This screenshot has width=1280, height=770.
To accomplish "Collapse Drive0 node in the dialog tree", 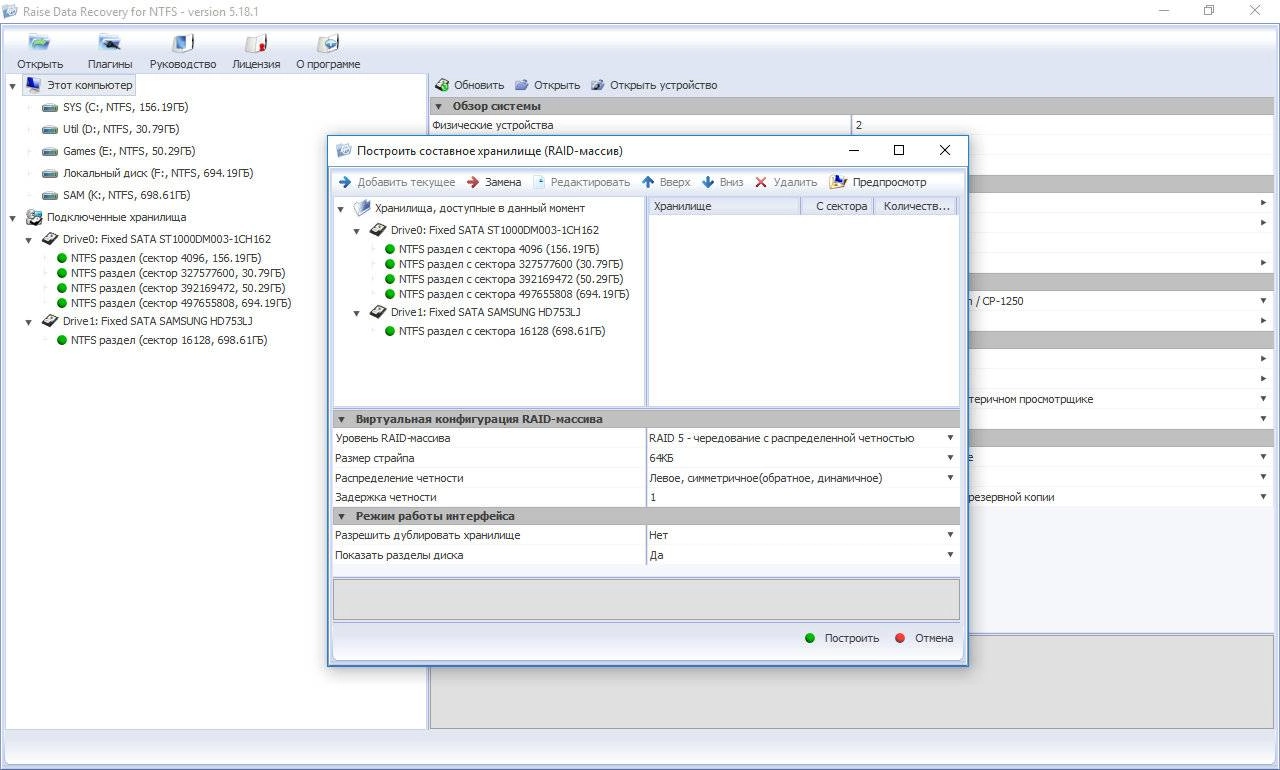I will point(357,231).
